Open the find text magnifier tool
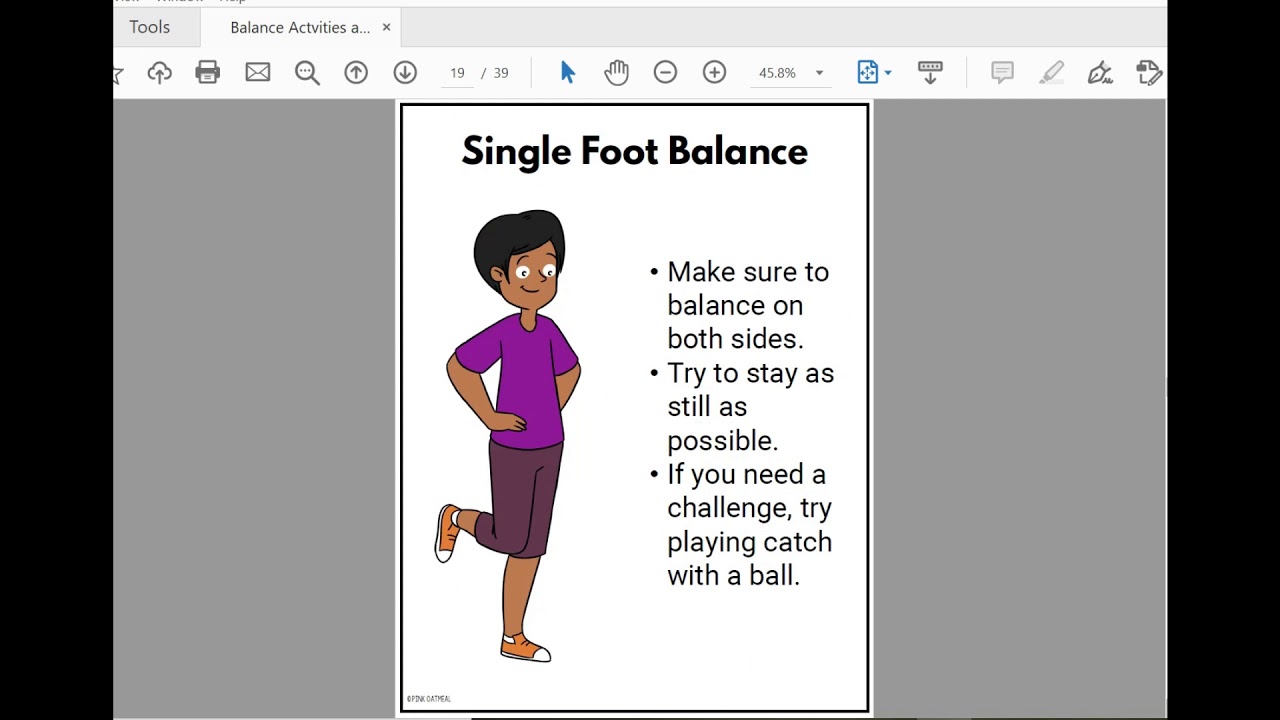 coord(307,73)
